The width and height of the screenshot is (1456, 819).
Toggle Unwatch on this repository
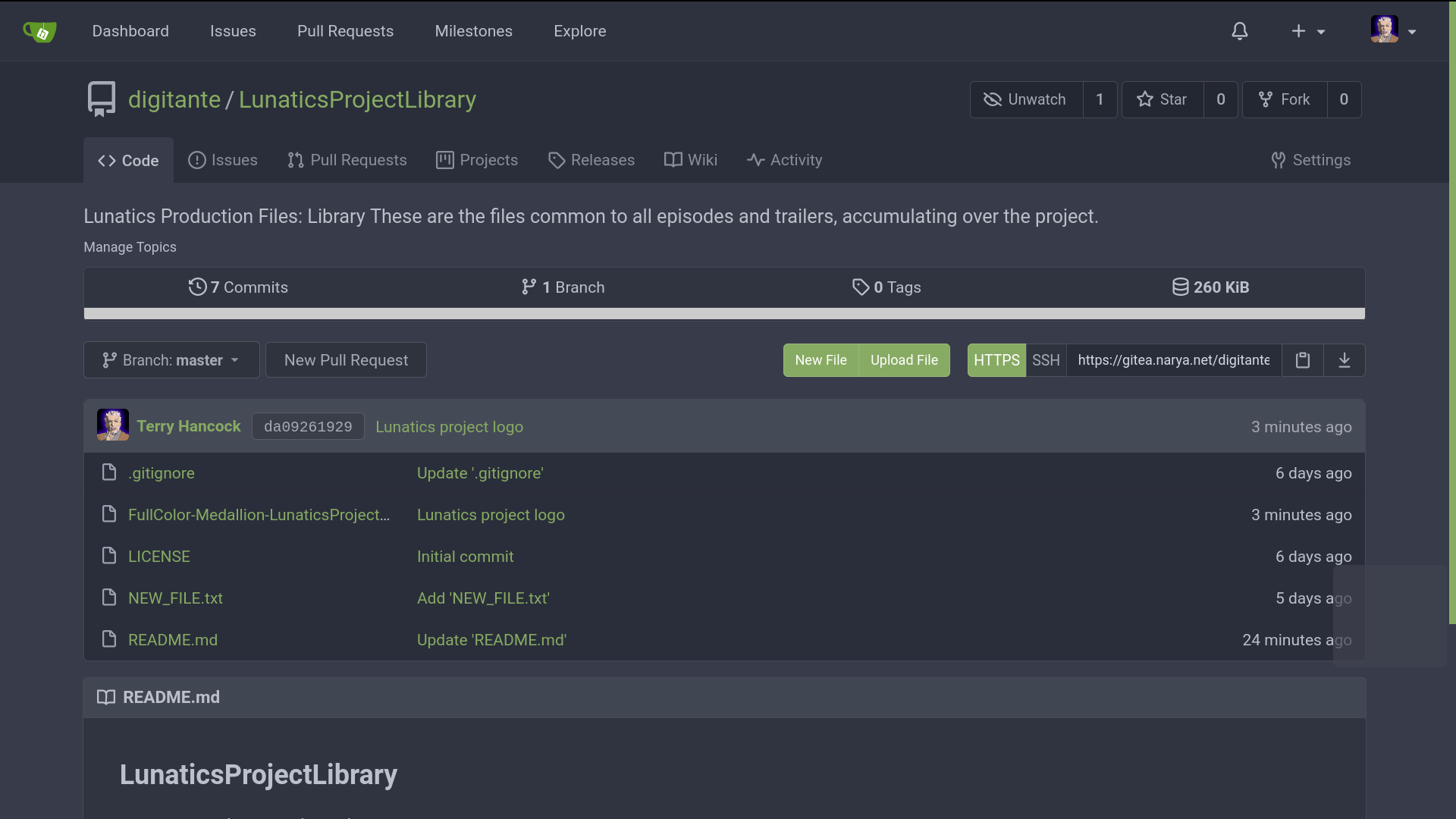coord(1026,99)
